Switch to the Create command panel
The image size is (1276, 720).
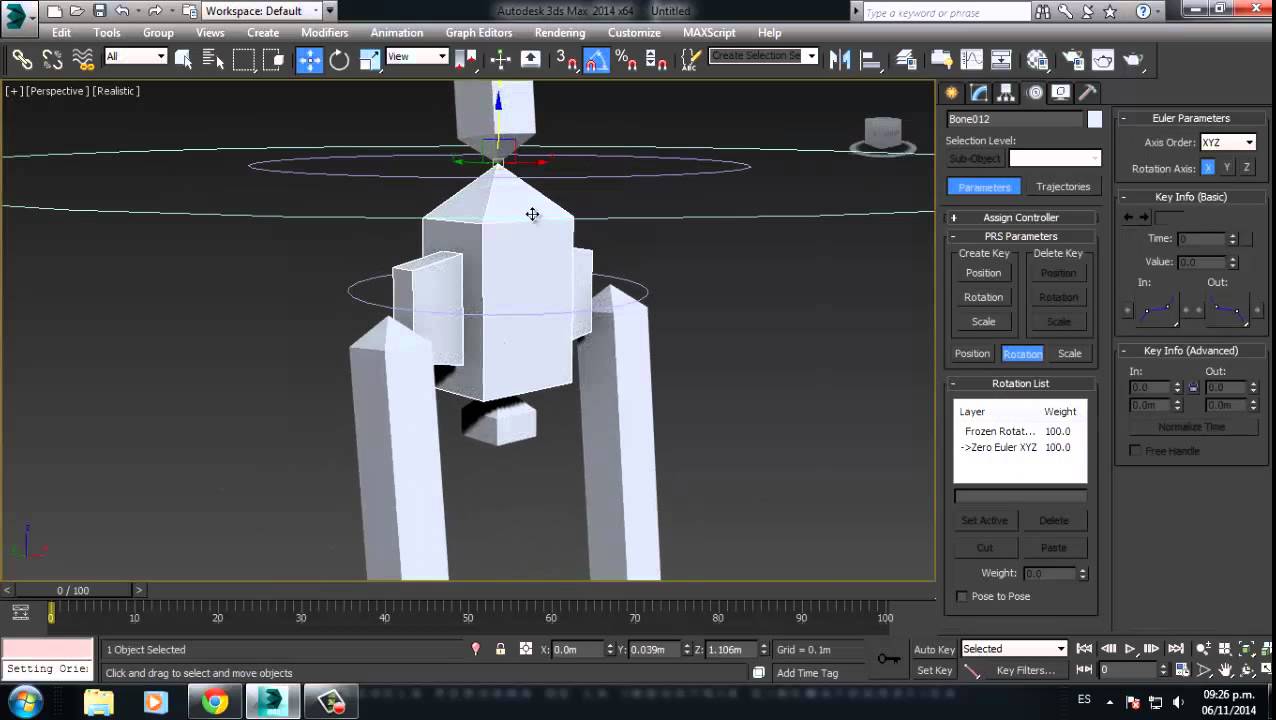(x=952, y=93)
